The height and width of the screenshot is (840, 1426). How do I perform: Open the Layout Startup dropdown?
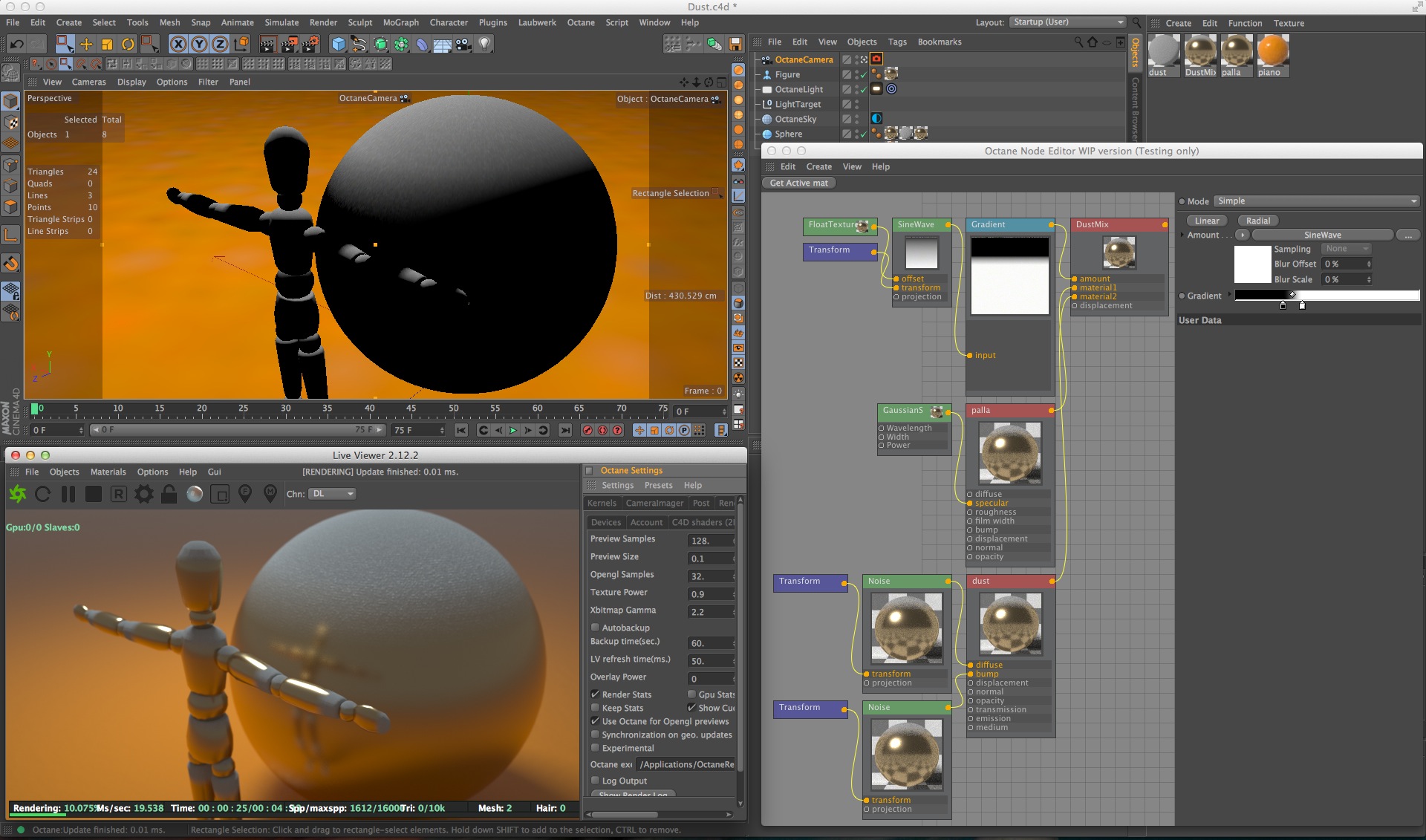coord(1067,22)
